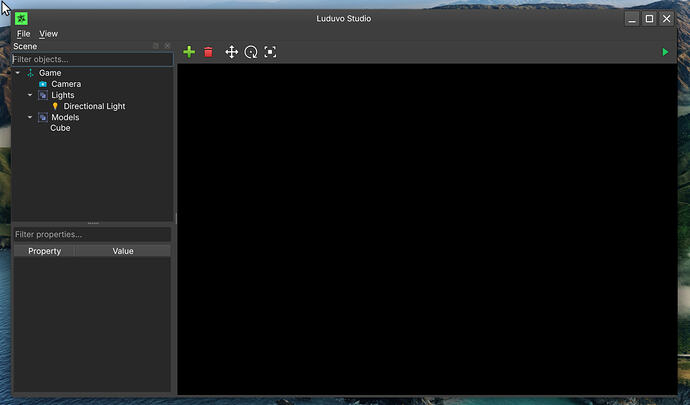Select the Scale tool icon
The image size is (690, 405).
click(x=270, y=52)
